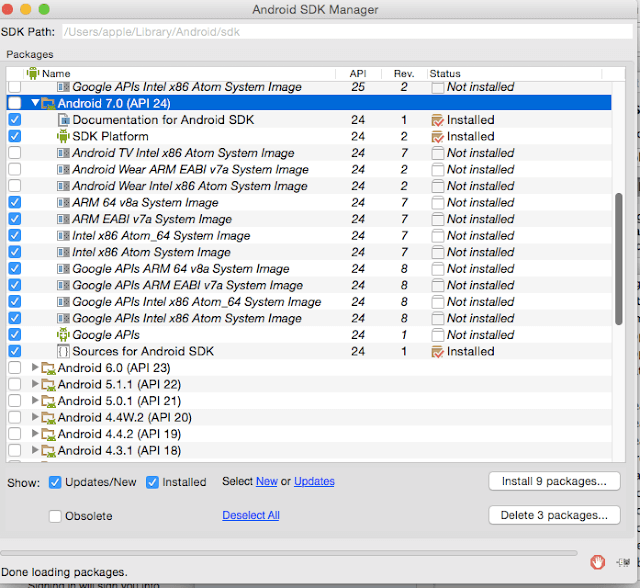
Task: Select the Intel x86 Atom System Image row
Action: pyautogui.click(x=309, y=252)
